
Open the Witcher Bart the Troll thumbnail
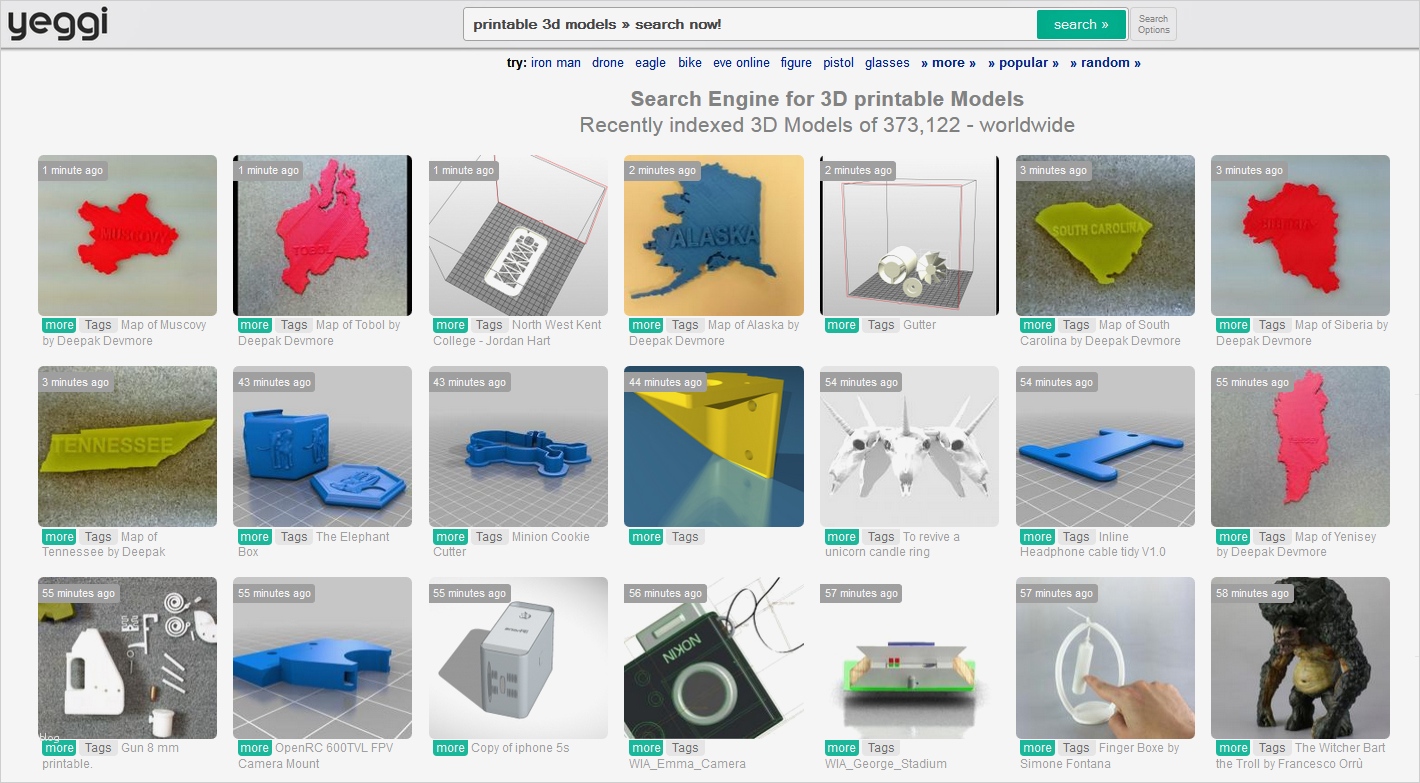point(1300,658)
